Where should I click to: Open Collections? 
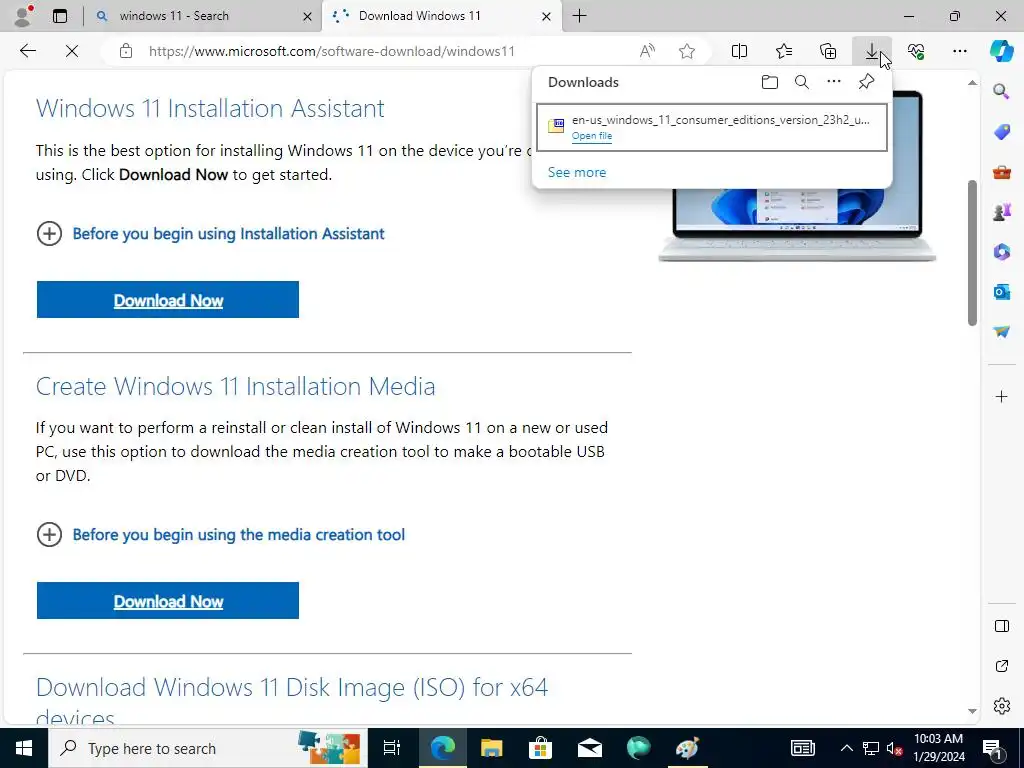pyautogui.click(x=828, y=51)
